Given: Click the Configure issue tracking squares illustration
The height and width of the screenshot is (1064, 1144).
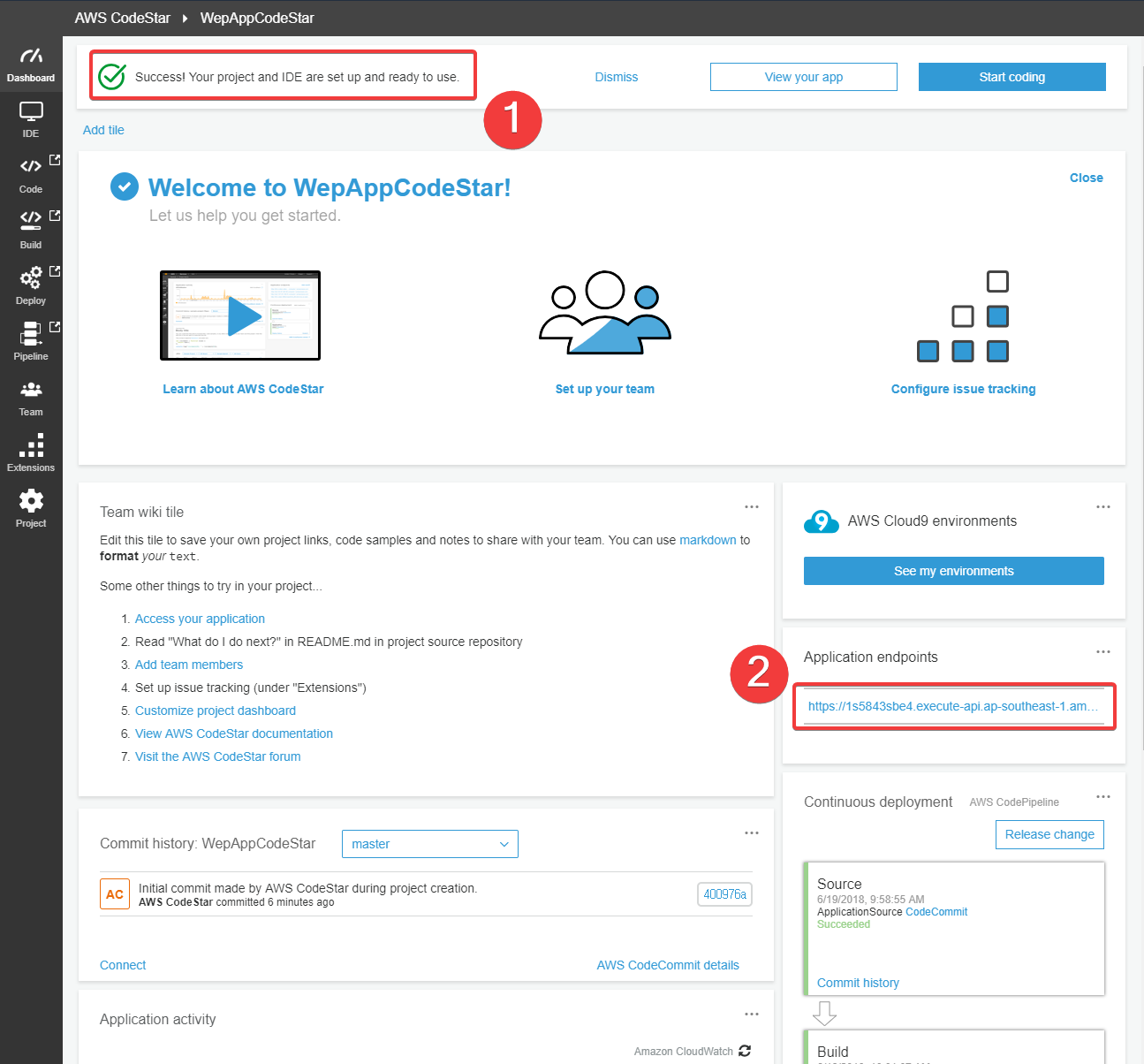Looking at the screenshot, I should (963, 316).
